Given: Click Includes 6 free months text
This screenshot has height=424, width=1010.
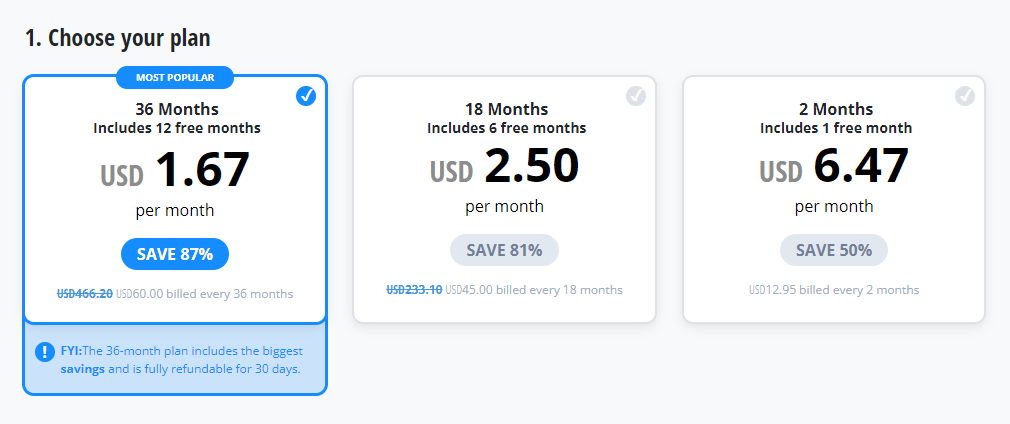Looking at the screenshot, I should 506,128.
